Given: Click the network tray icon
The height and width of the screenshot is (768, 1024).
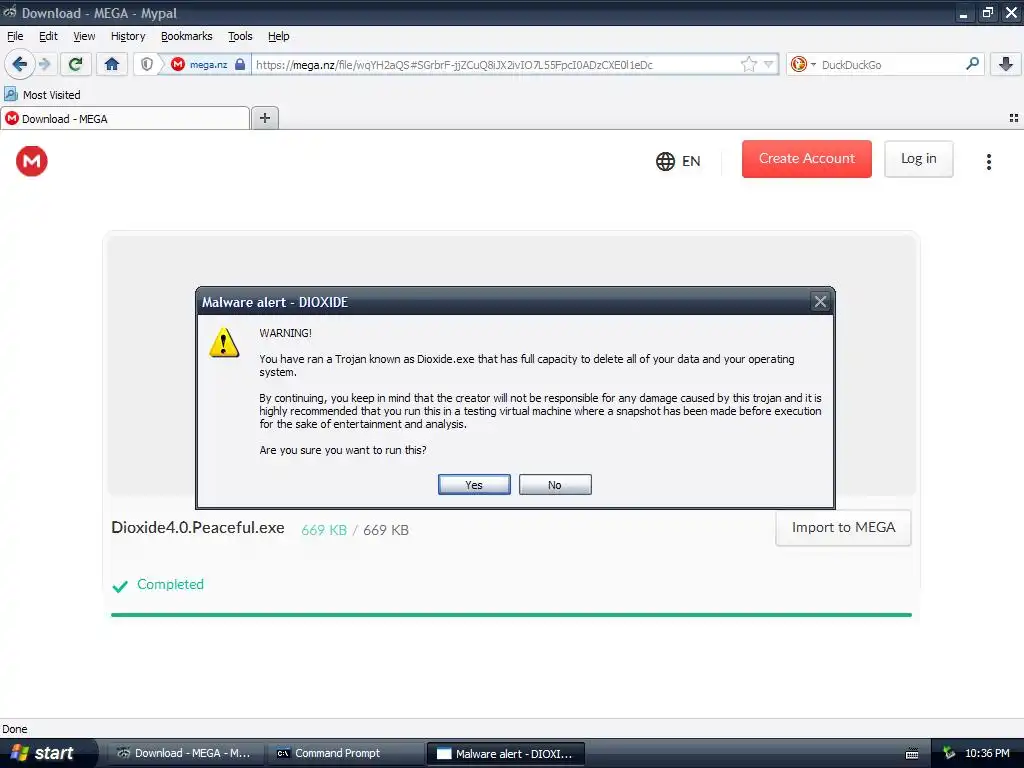Looking at the screenshot, I should coord(949,753).
